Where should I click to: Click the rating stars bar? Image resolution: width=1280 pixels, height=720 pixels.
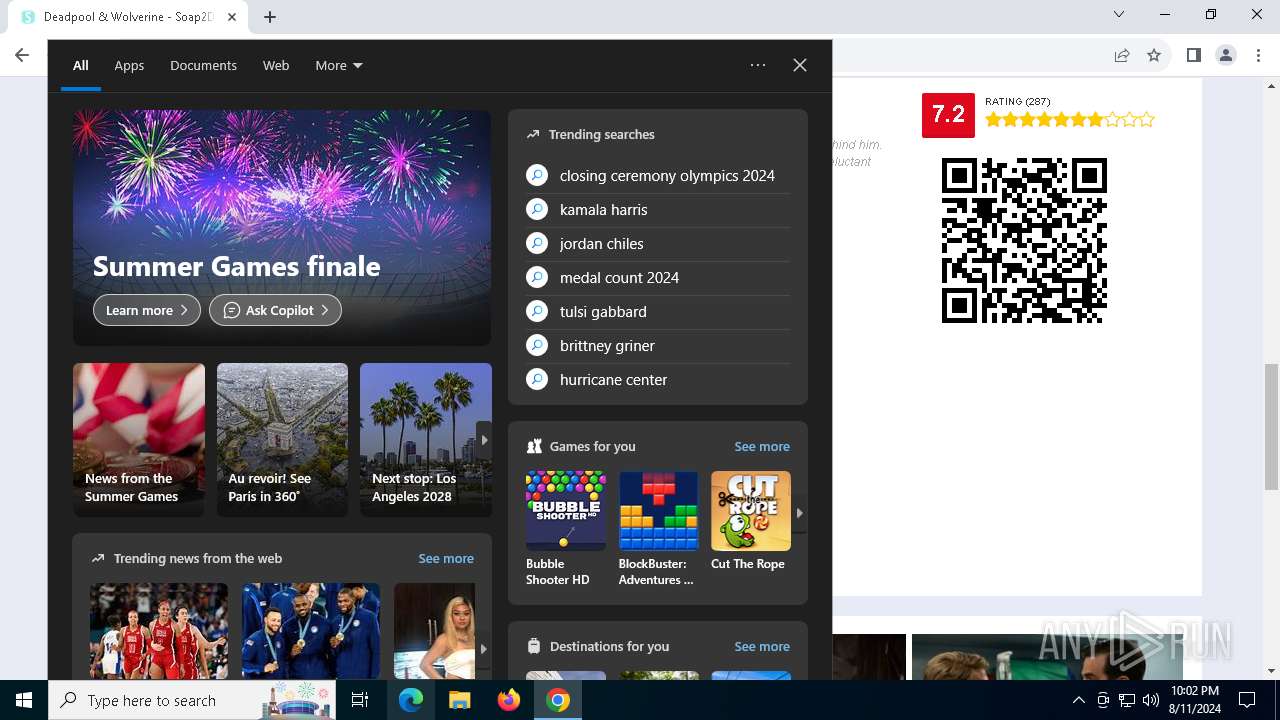(1070, 120)
